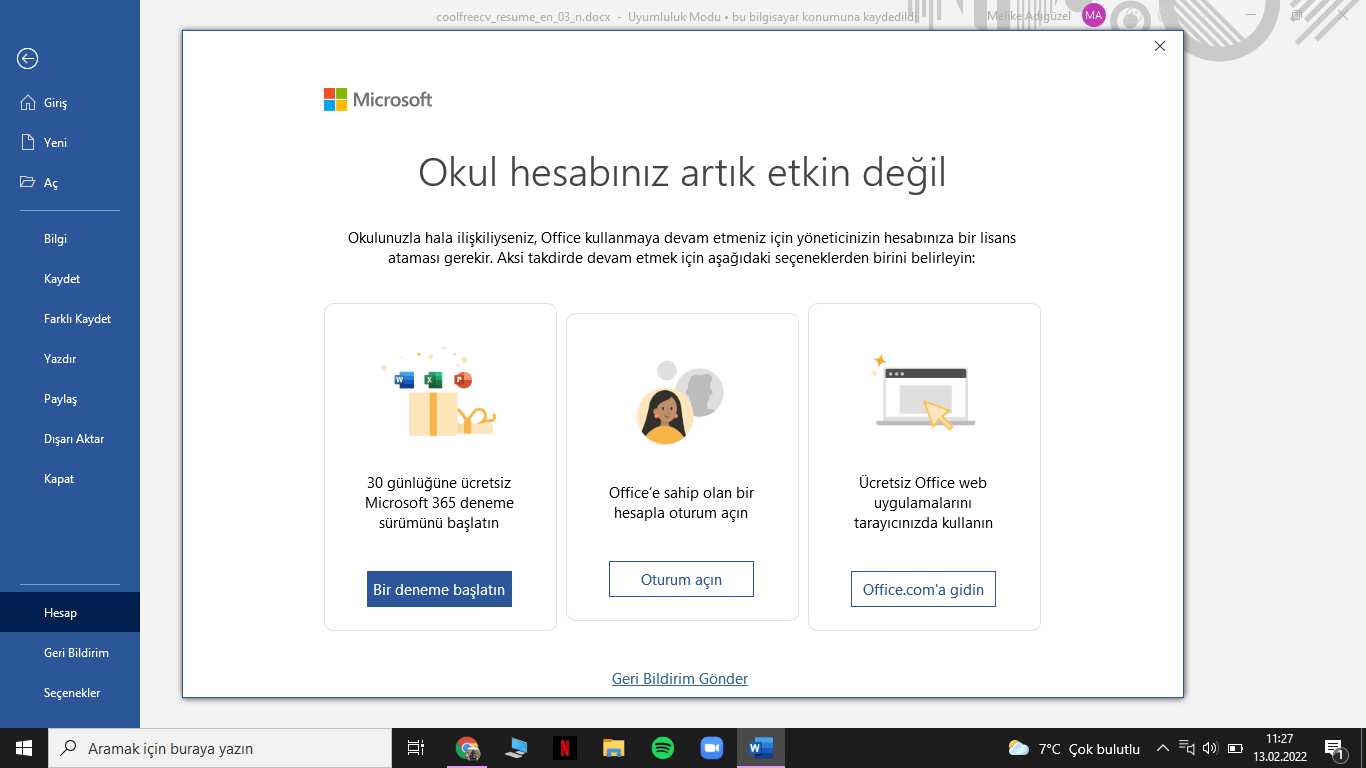This screenshot has height=768, width=1366.
Task: Select Paylaş in the sidebar
Action: (x=70, y=399)
